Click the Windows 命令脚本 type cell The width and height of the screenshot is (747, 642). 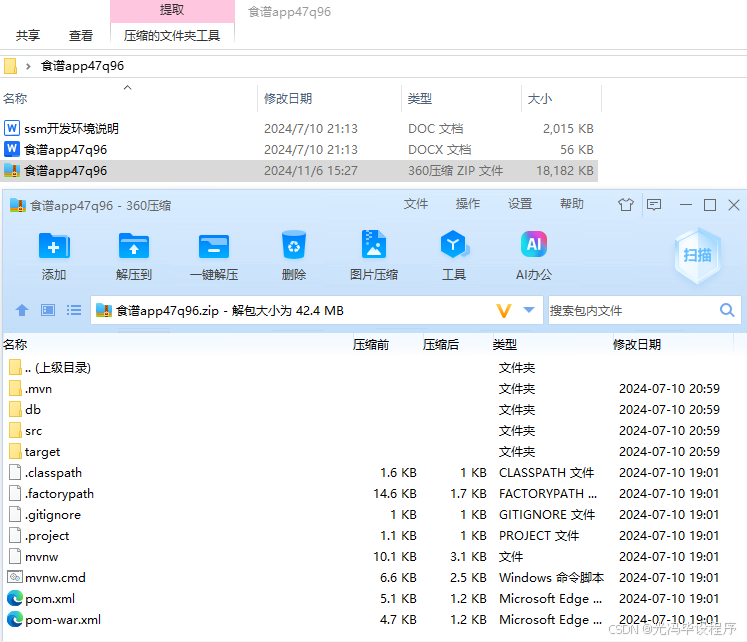[x=551, y=577]
